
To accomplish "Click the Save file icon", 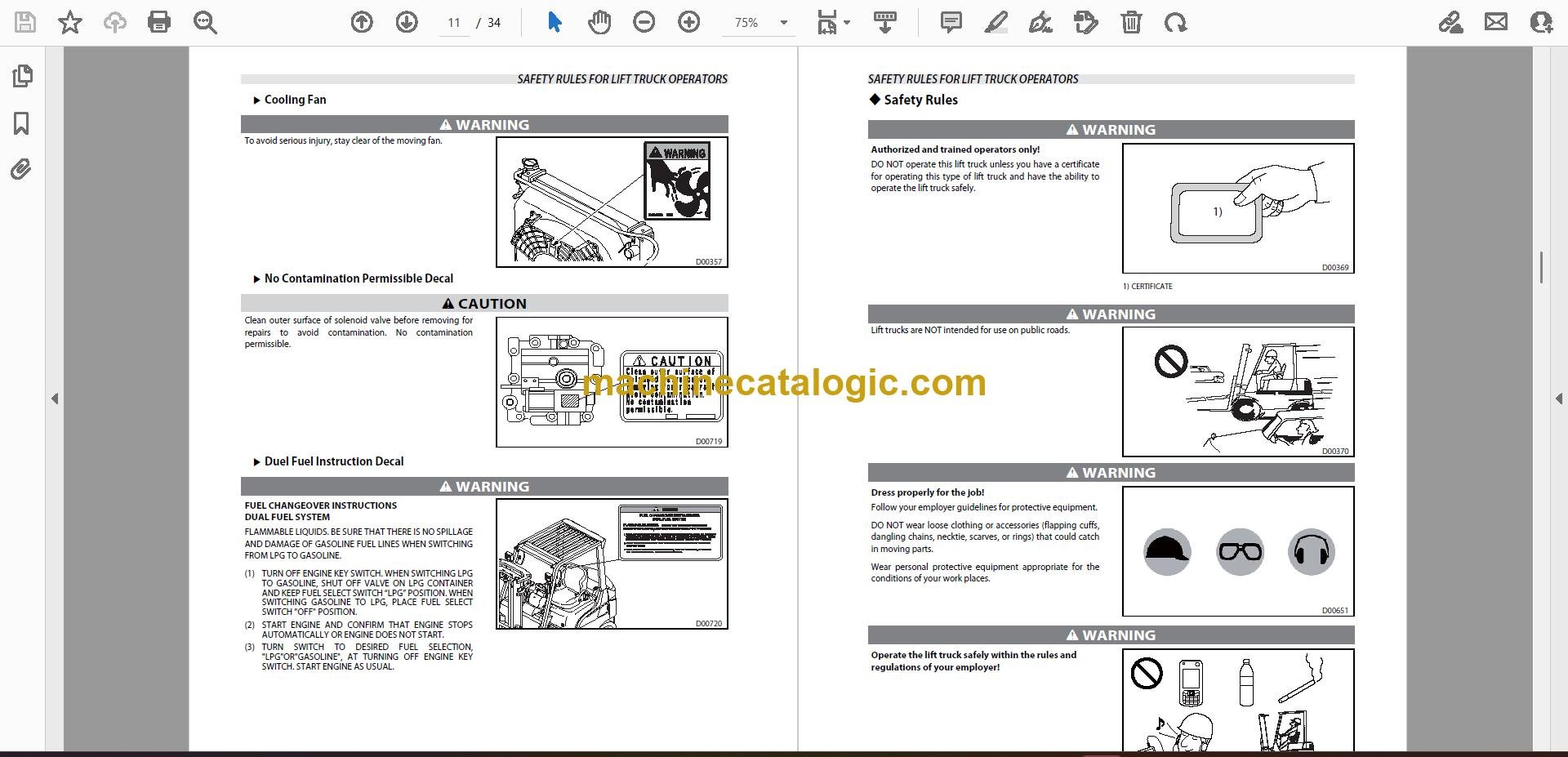I will 25,22.
